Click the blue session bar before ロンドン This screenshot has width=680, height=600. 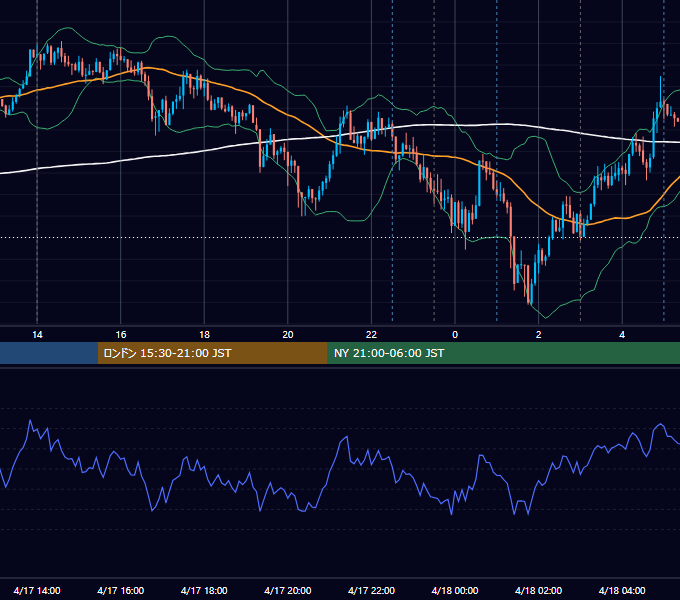(x=49, y=353)
